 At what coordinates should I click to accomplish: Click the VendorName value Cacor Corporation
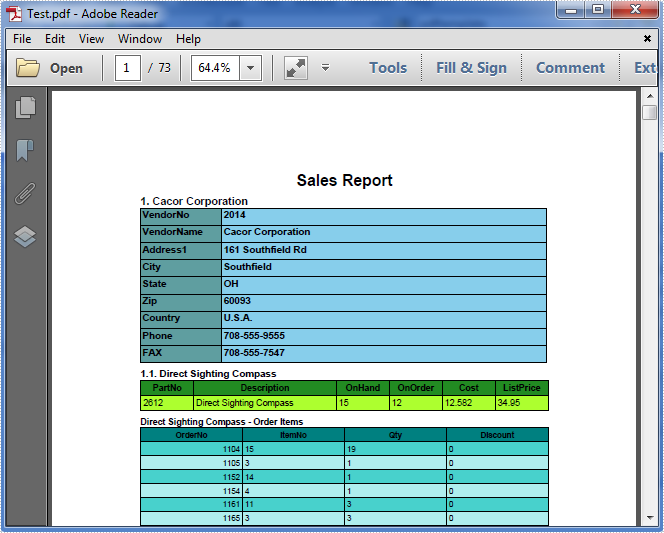click(x=267, y=232)
